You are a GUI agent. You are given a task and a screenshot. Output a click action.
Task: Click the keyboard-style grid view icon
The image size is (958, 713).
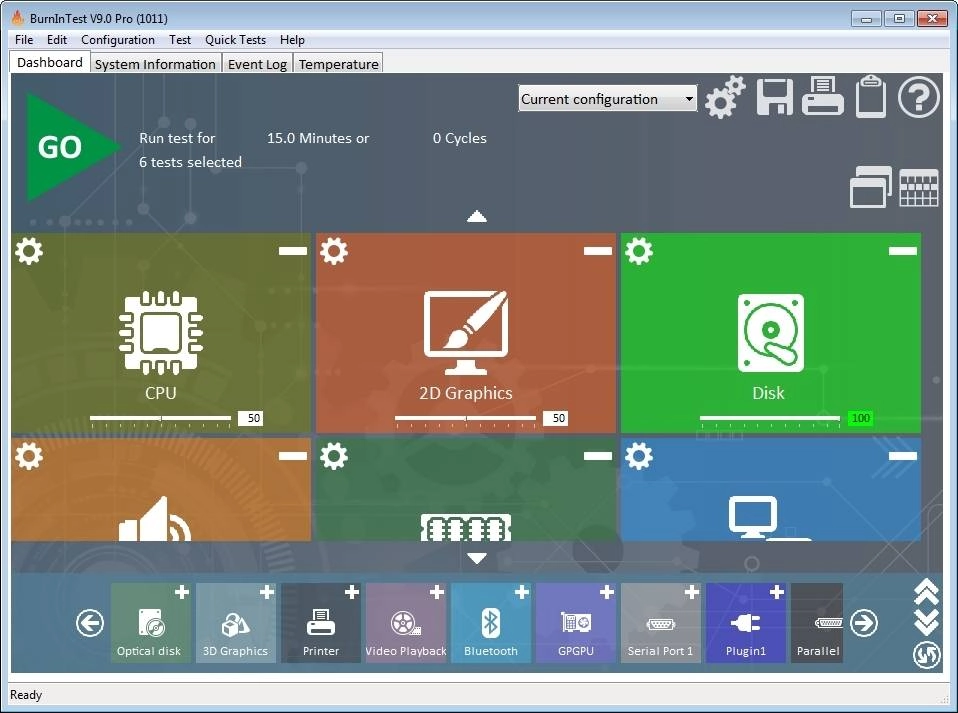tap(919, 188)
